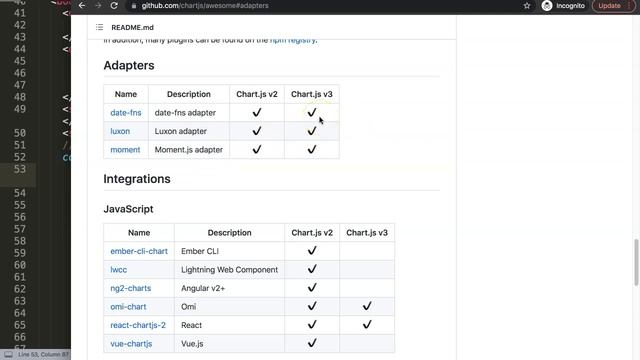640x360 pixels.
Task: Click the 'Omi' description cell
Action: [x=229, y=307]
